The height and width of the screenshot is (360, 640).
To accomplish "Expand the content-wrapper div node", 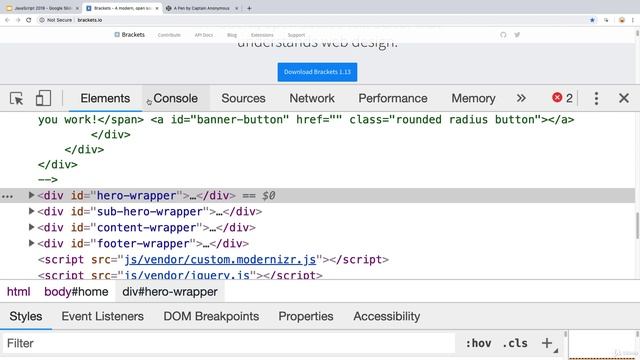I will point(31,227).
